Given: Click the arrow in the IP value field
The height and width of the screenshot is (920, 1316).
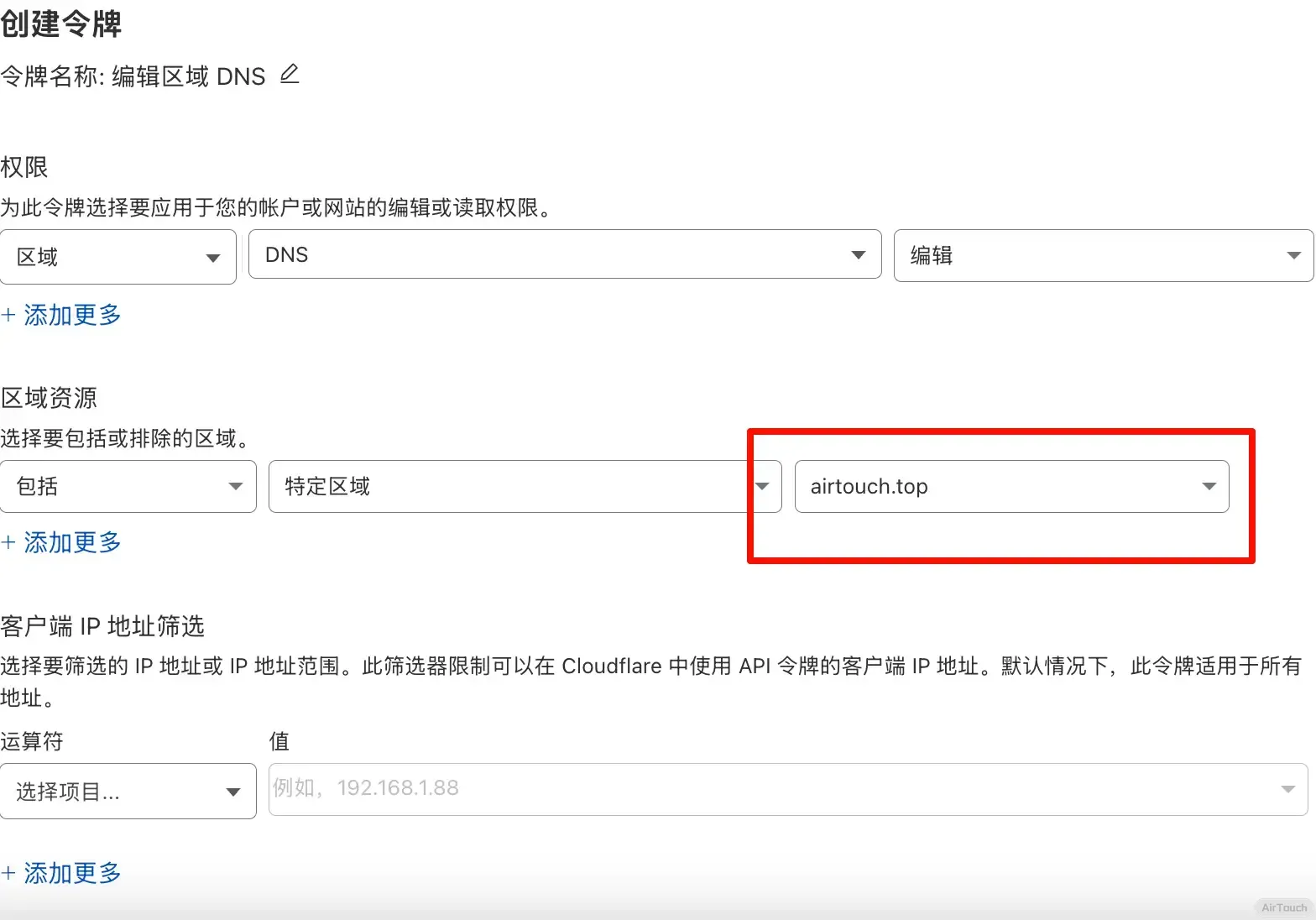Looking at the screenshot, I should [1287, 789].
